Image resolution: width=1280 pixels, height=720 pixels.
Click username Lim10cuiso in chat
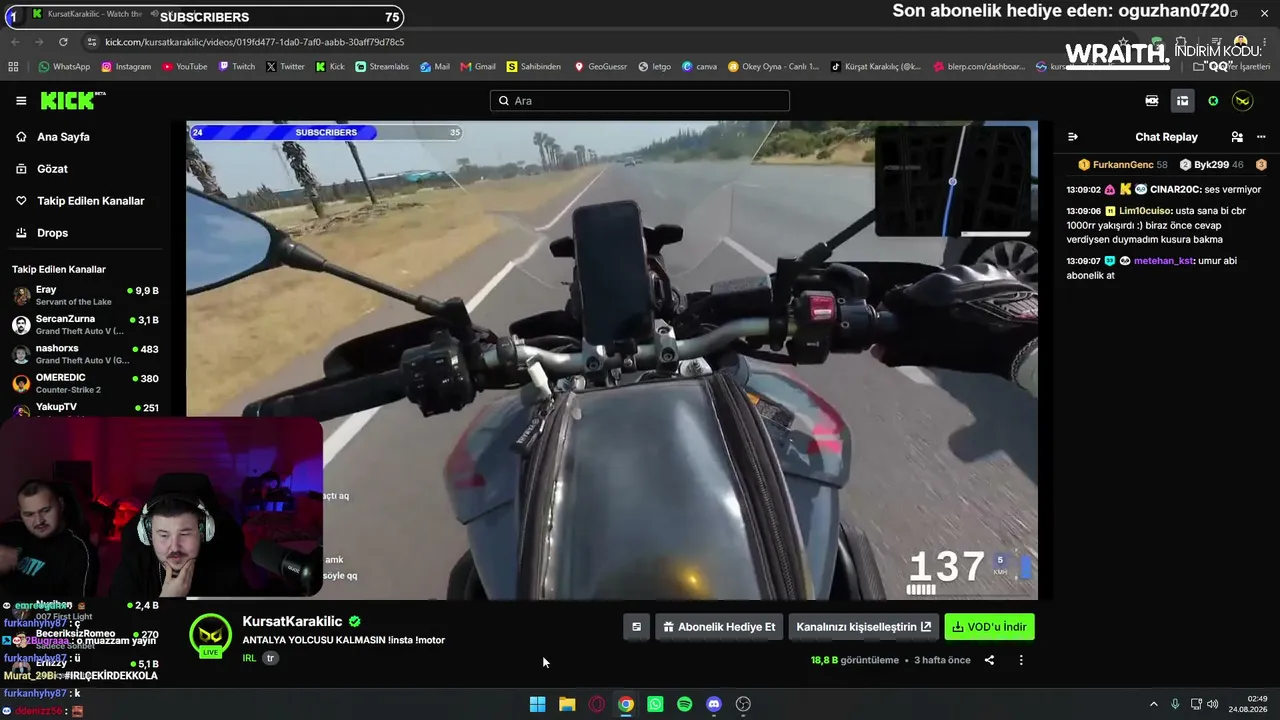tap(1144, 211)
